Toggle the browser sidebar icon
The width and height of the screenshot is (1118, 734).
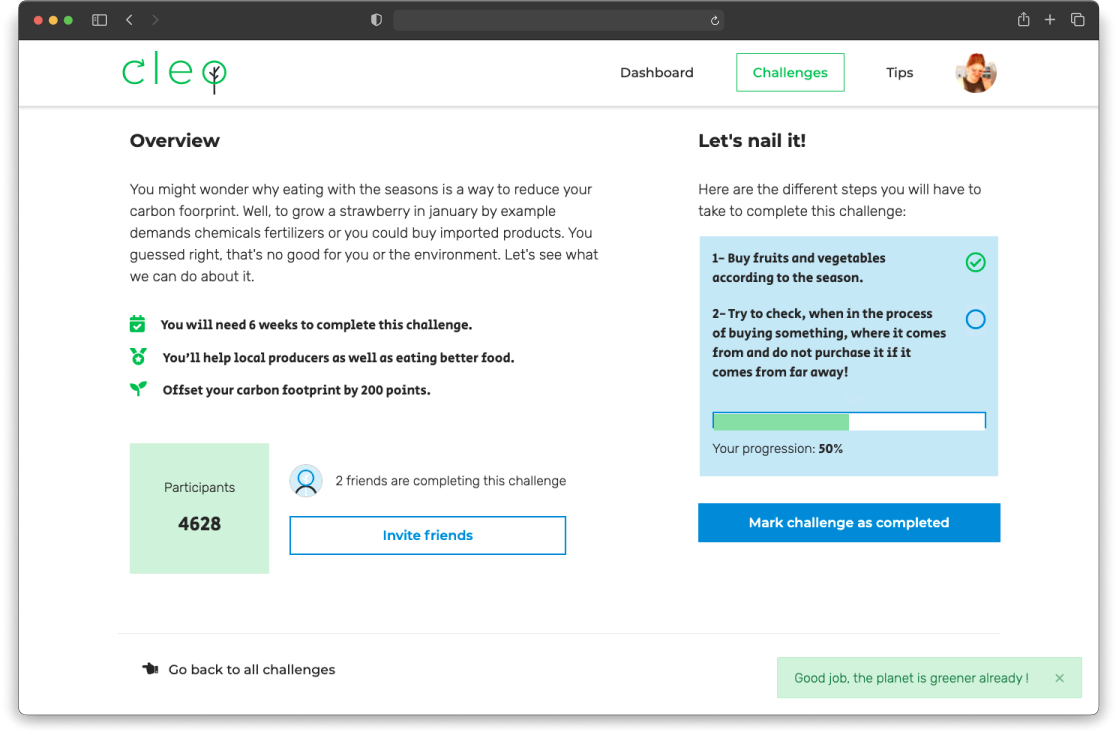coord(99,20)
